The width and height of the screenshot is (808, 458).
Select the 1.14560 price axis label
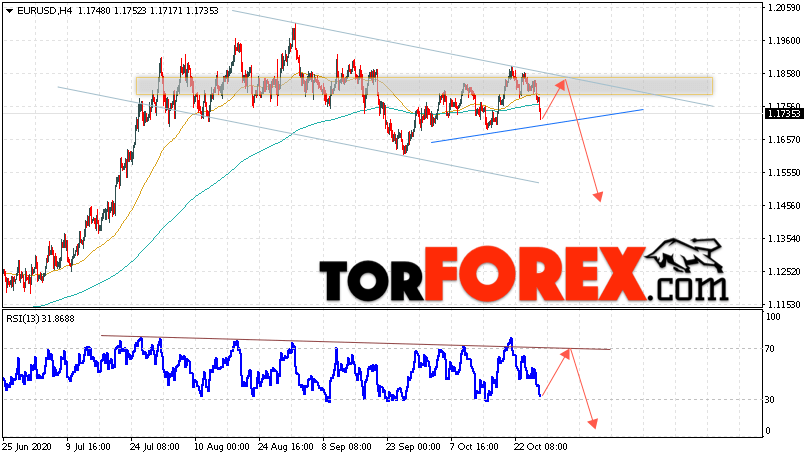tap(784, 206)
